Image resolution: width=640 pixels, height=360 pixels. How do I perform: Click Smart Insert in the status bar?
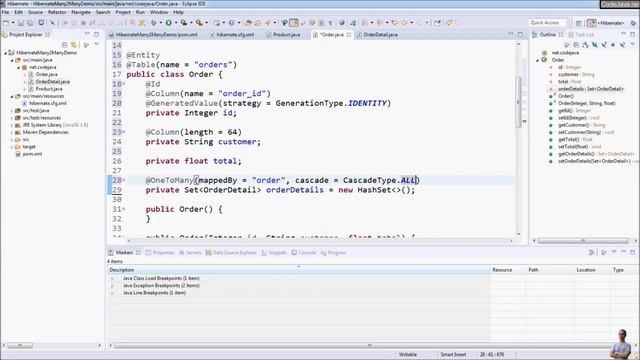(453, 354)
